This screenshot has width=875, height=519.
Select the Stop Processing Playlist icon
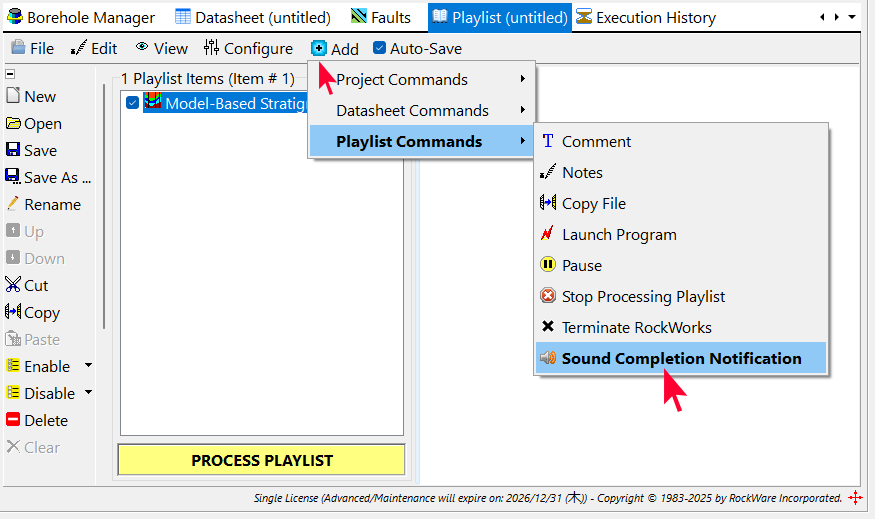(x=548, y=296)
